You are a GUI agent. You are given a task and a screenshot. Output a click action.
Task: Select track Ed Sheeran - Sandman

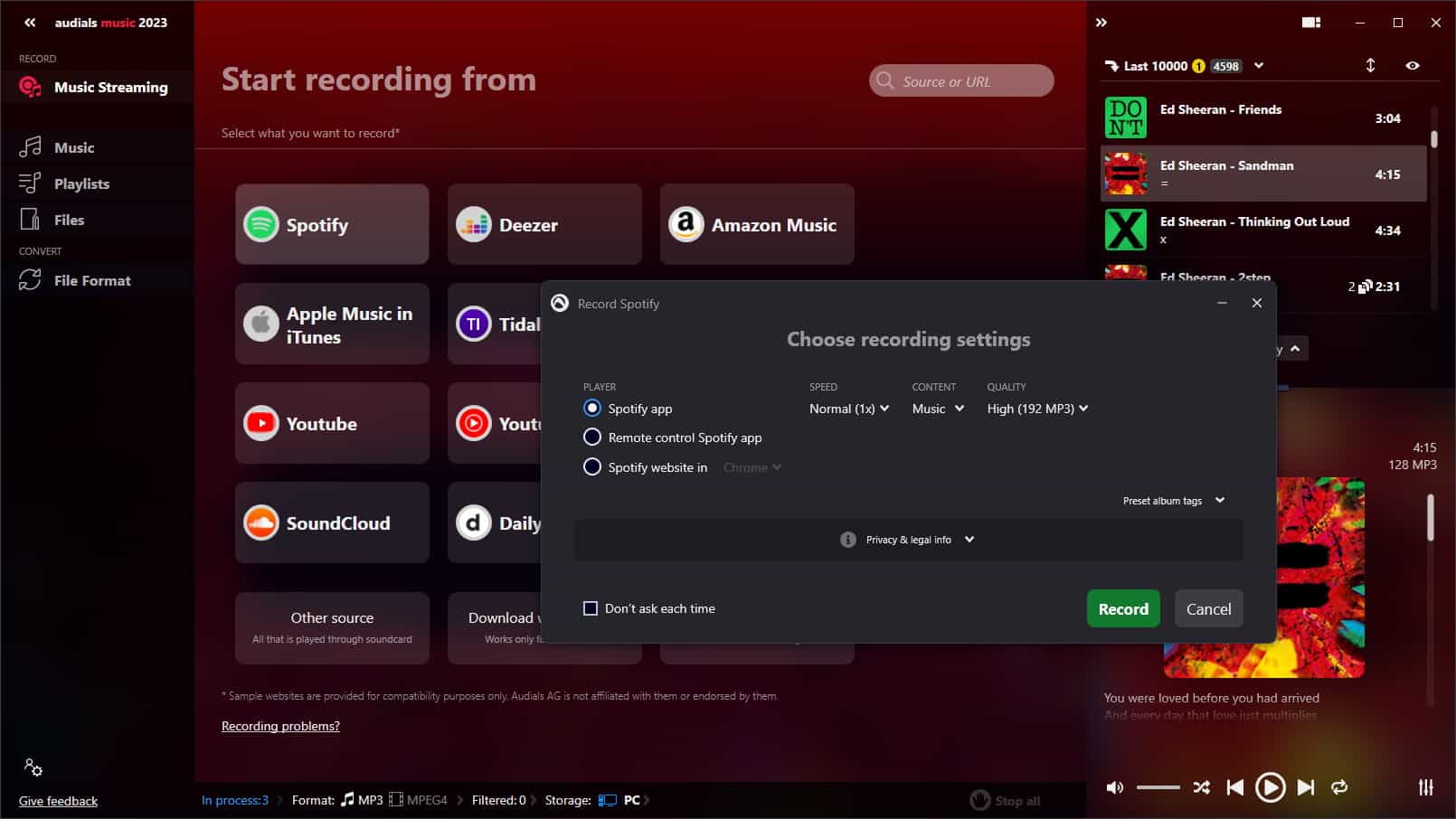[1263, 174]
